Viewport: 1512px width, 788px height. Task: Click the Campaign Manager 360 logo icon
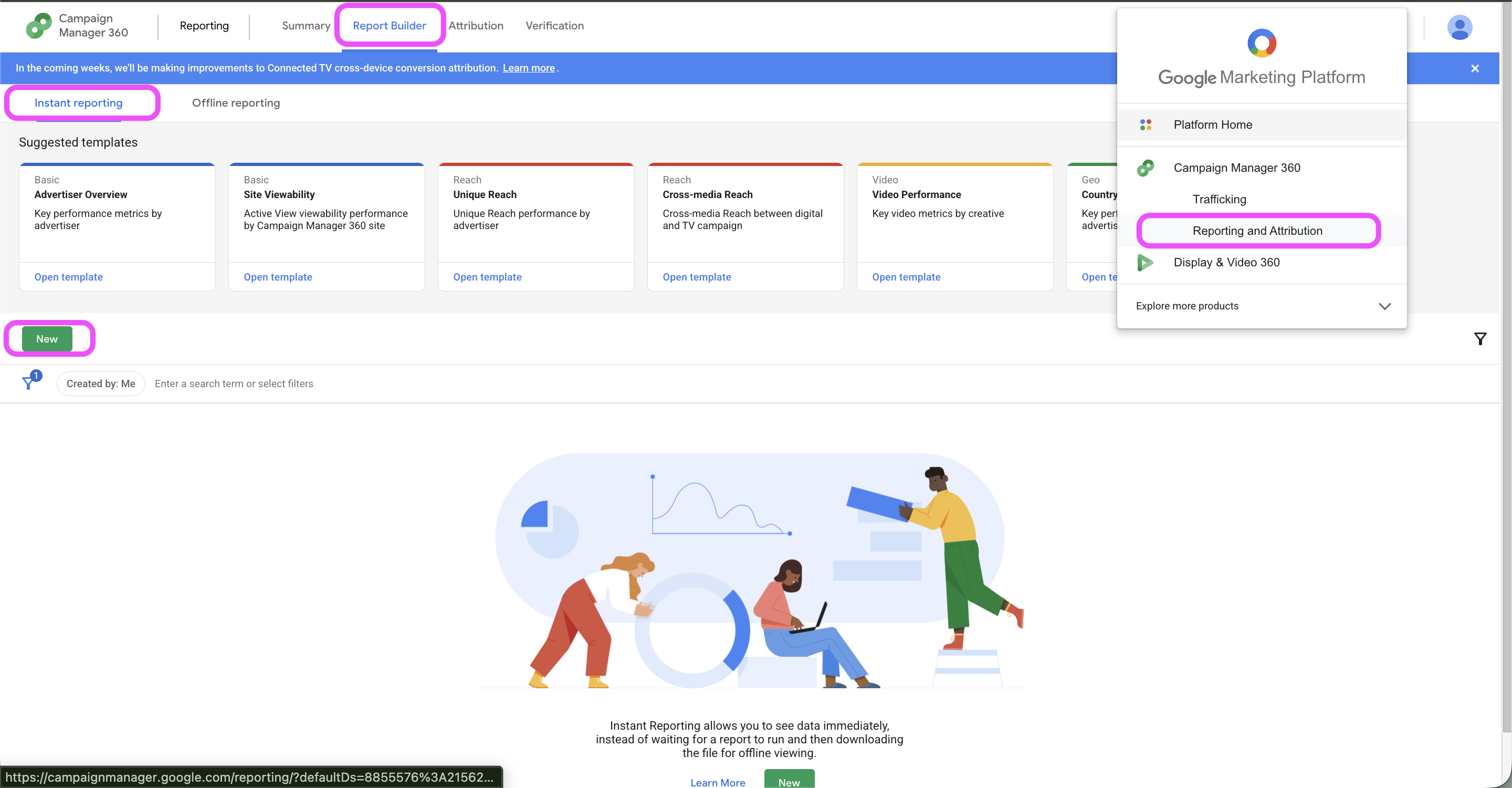(39, 26)
